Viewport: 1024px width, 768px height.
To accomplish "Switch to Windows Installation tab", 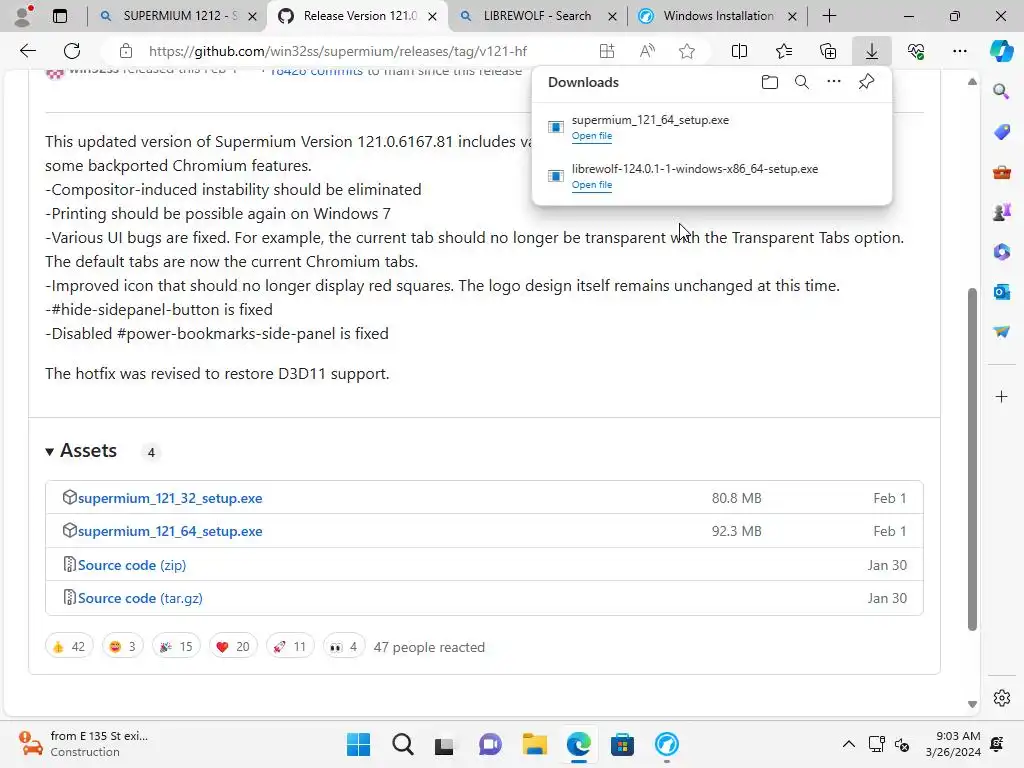I will (717, 16).
